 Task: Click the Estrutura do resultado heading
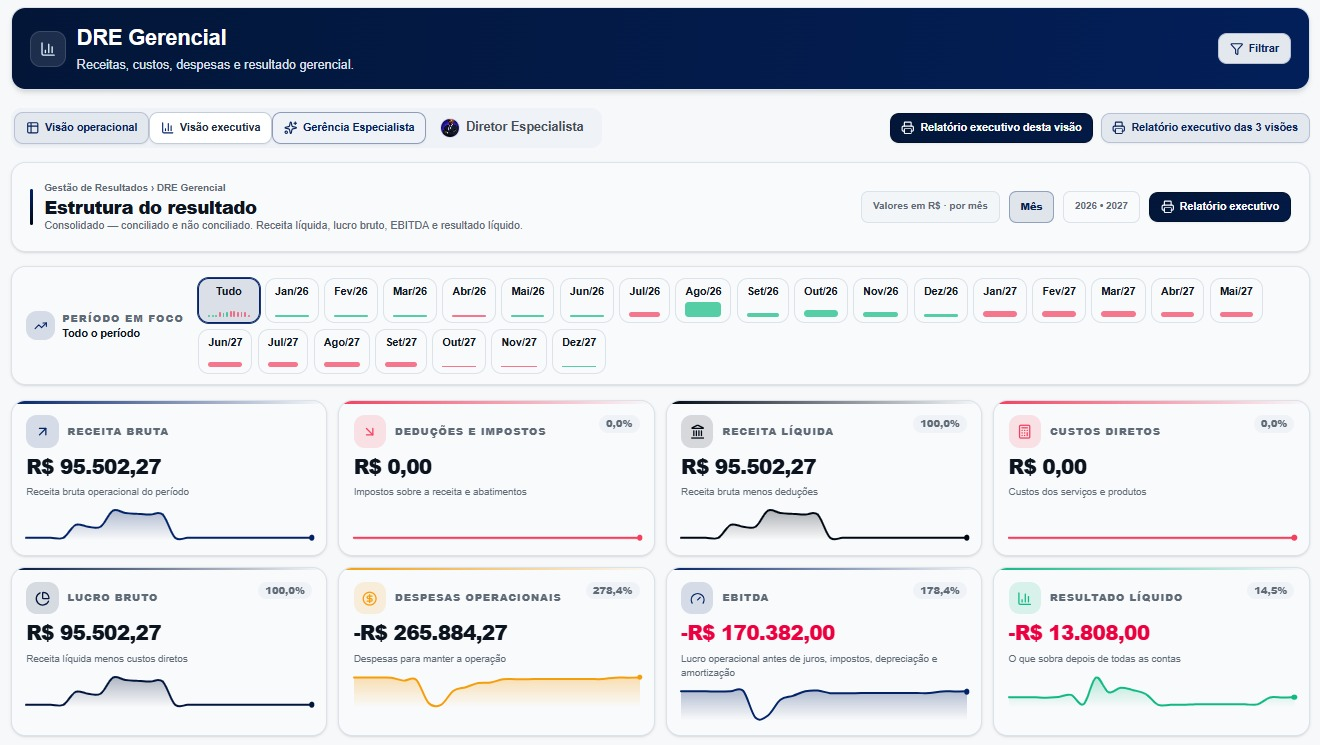[151, 208]
